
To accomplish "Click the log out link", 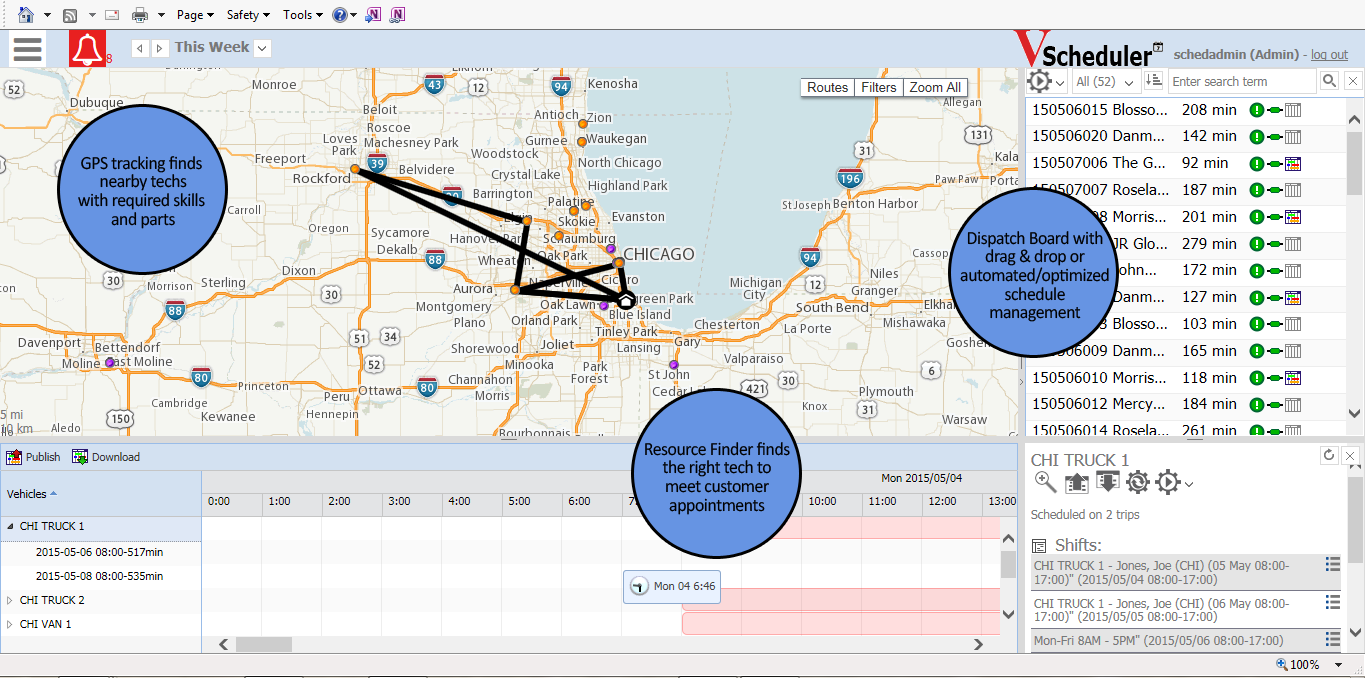I will coord(1329,55).
